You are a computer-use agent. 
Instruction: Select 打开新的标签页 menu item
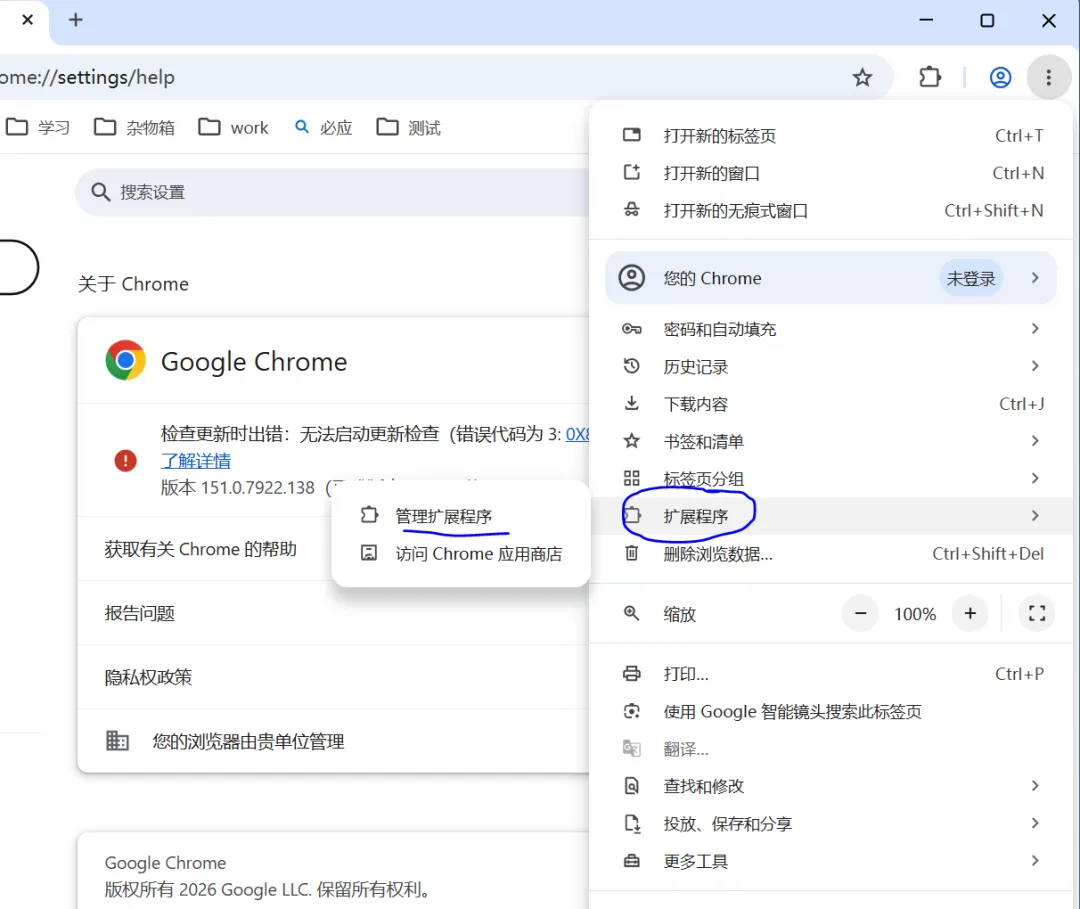[831, 136]
